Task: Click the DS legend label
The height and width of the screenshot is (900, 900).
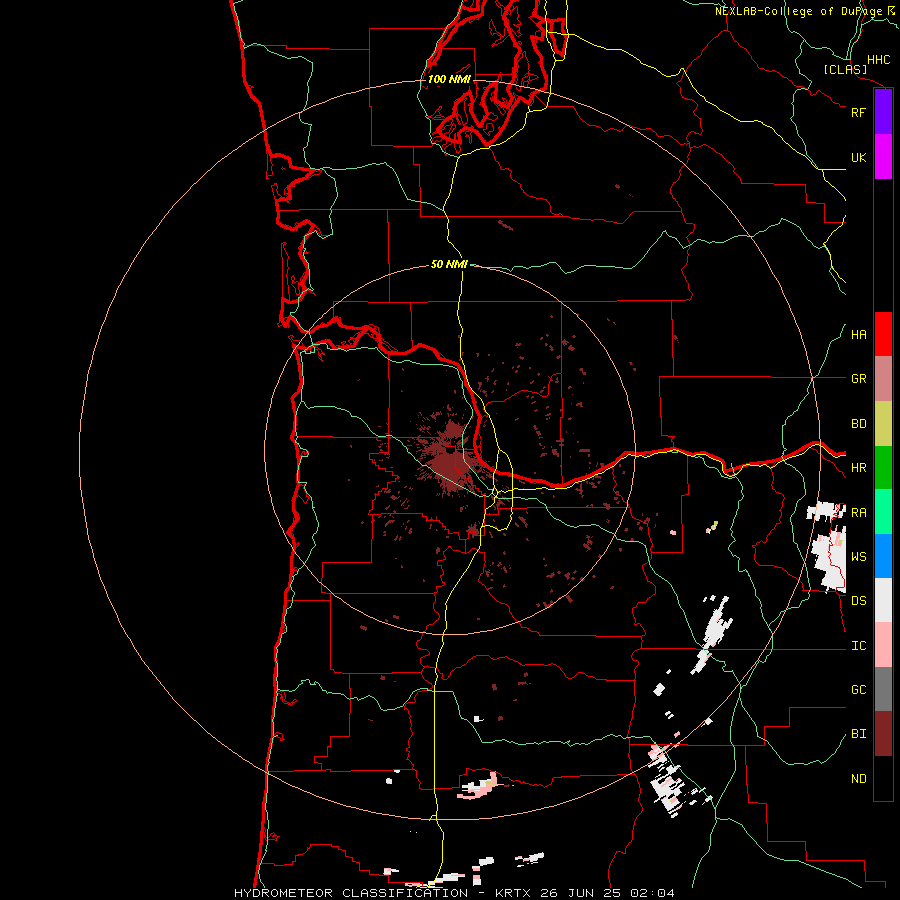Action: click(x=858, y=601)
